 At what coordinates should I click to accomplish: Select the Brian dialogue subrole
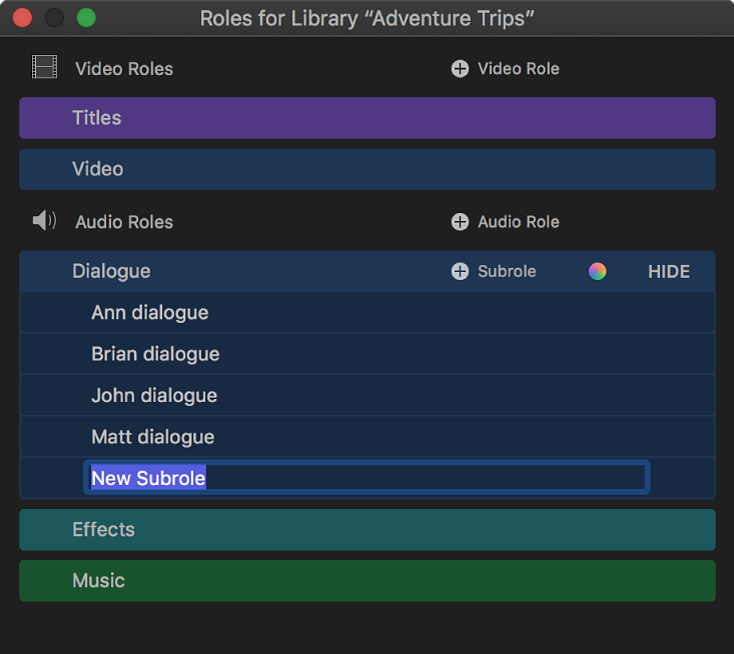tap(155, 354)
